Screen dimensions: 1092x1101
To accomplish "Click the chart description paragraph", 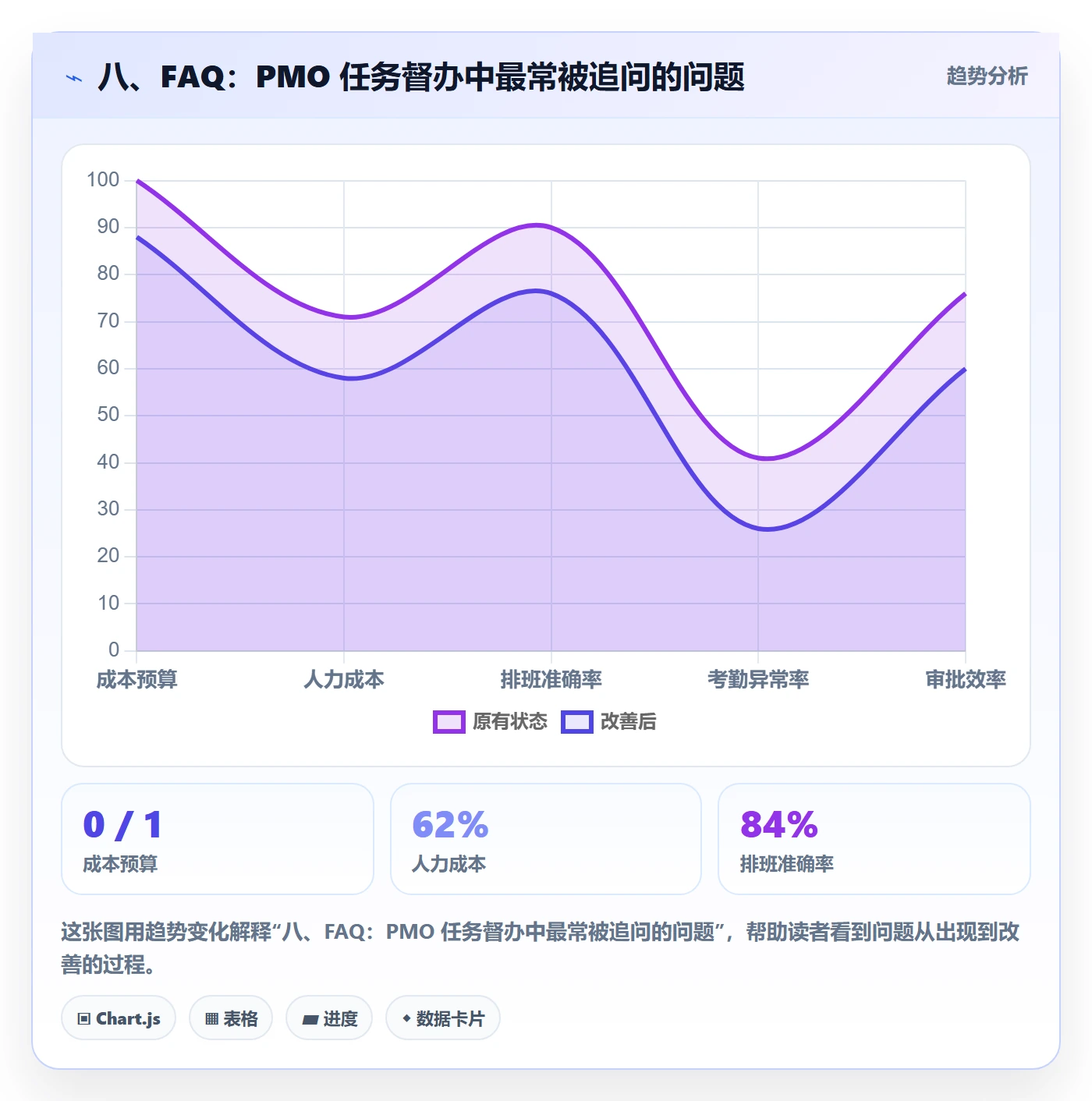I will click(541, 948).
